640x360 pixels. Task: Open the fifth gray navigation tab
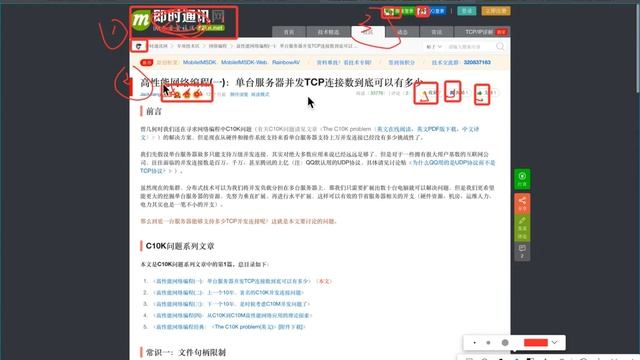coord(436,32)
